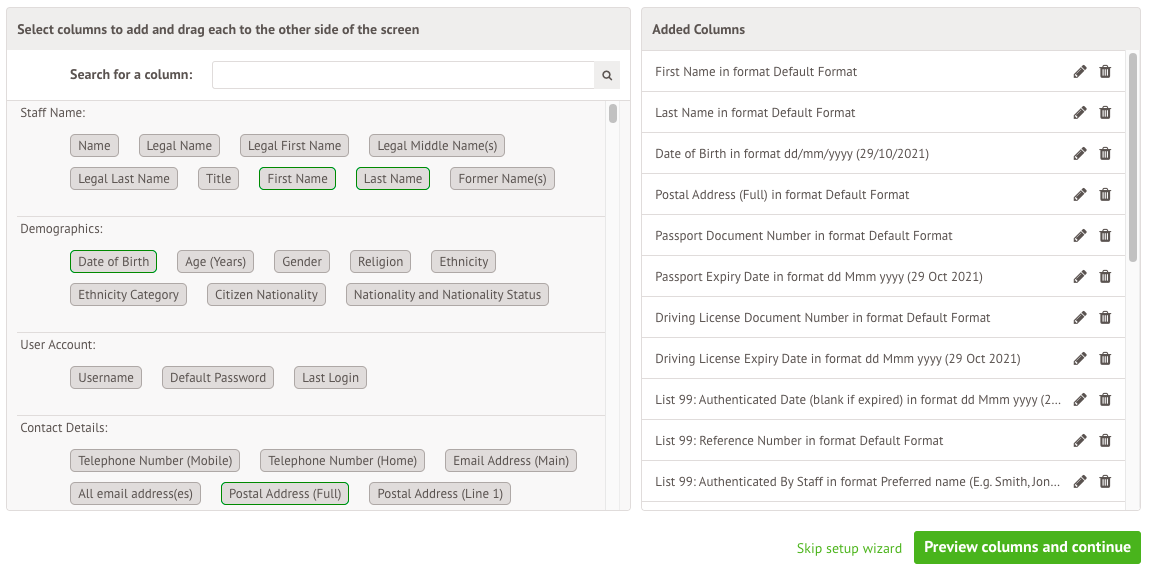The image size is (1151, 571).
Task: Delete Passport Document Number column
Action: pyautogui.click(x=1105, y=236)
